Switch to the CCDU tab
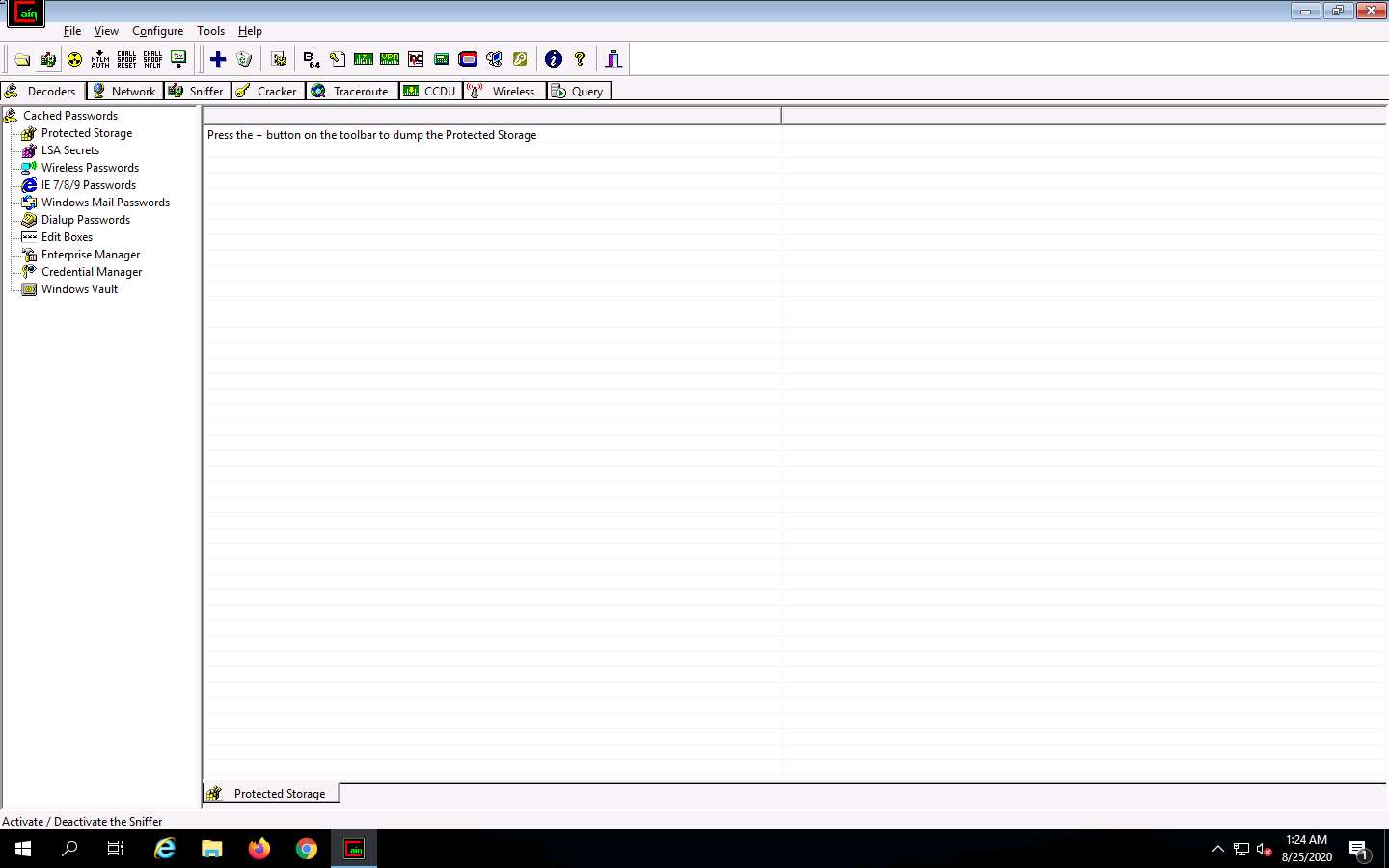This screenshot has width=1389, height=868. tap(430, 91)
